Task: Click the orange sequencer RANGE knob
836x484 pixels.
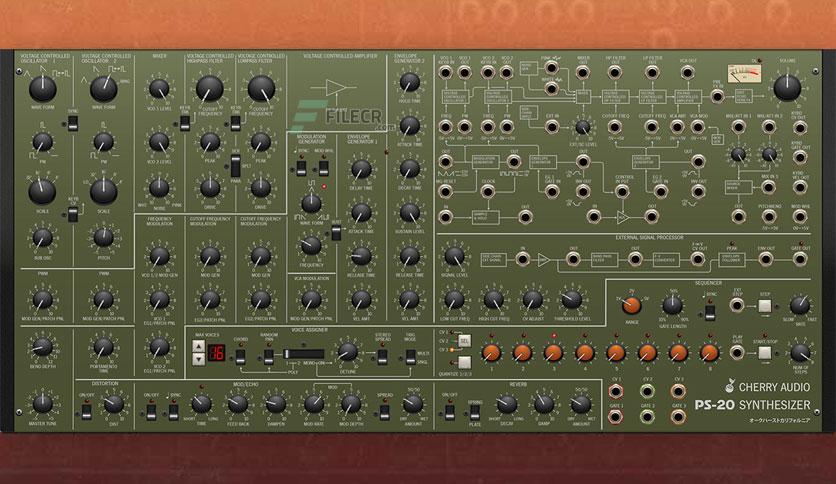Action: [632, 305]
